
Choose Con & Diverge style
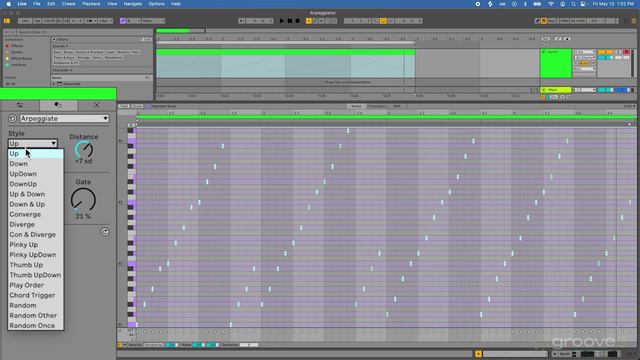click(36, 235)
